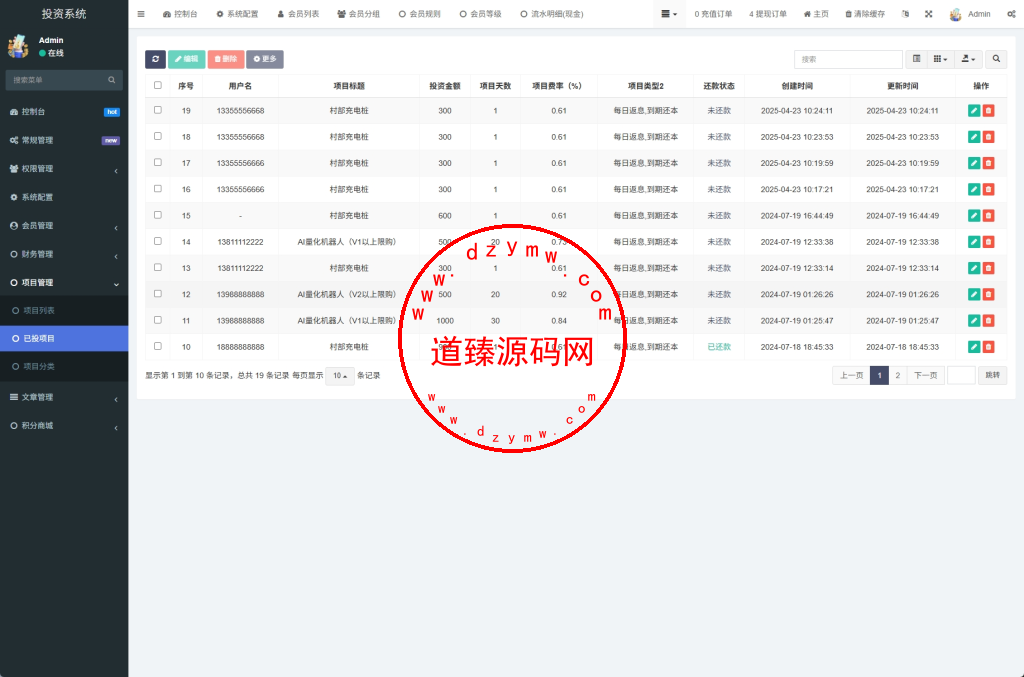The width and height of the screenshot is (1024, 677).
Task: Delete row 11 with red trash icon
Action: [989, 321]
